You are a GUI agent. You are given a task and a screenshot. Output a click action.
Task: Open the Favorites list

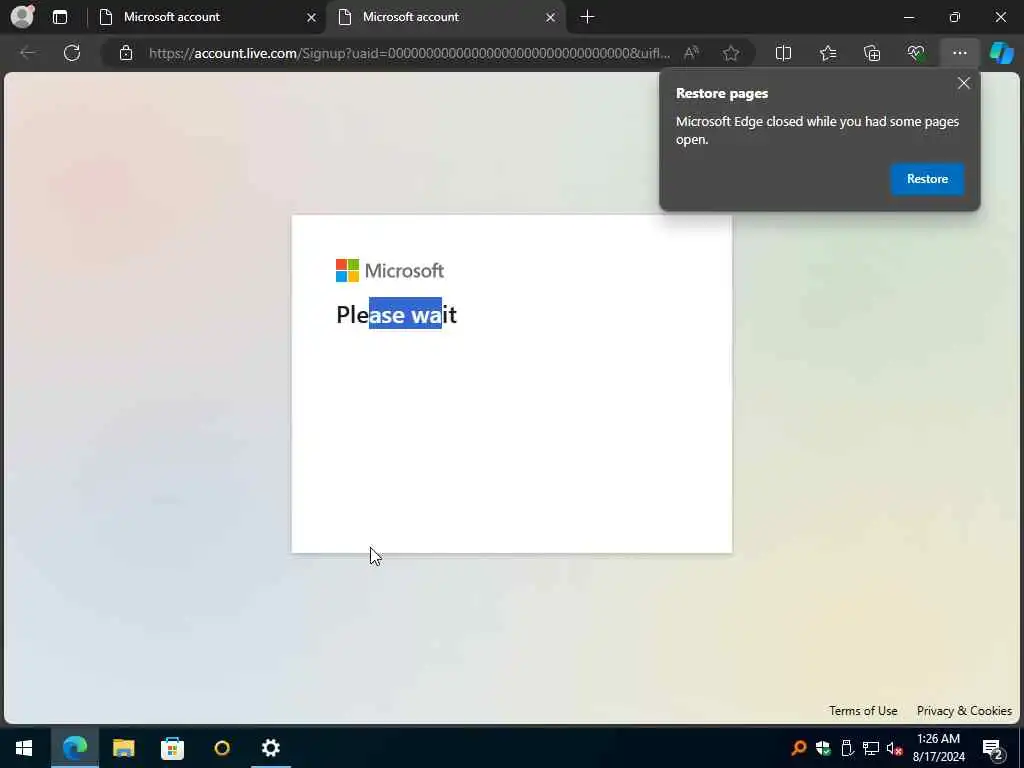pyautogui.click(x=827, y=53)
